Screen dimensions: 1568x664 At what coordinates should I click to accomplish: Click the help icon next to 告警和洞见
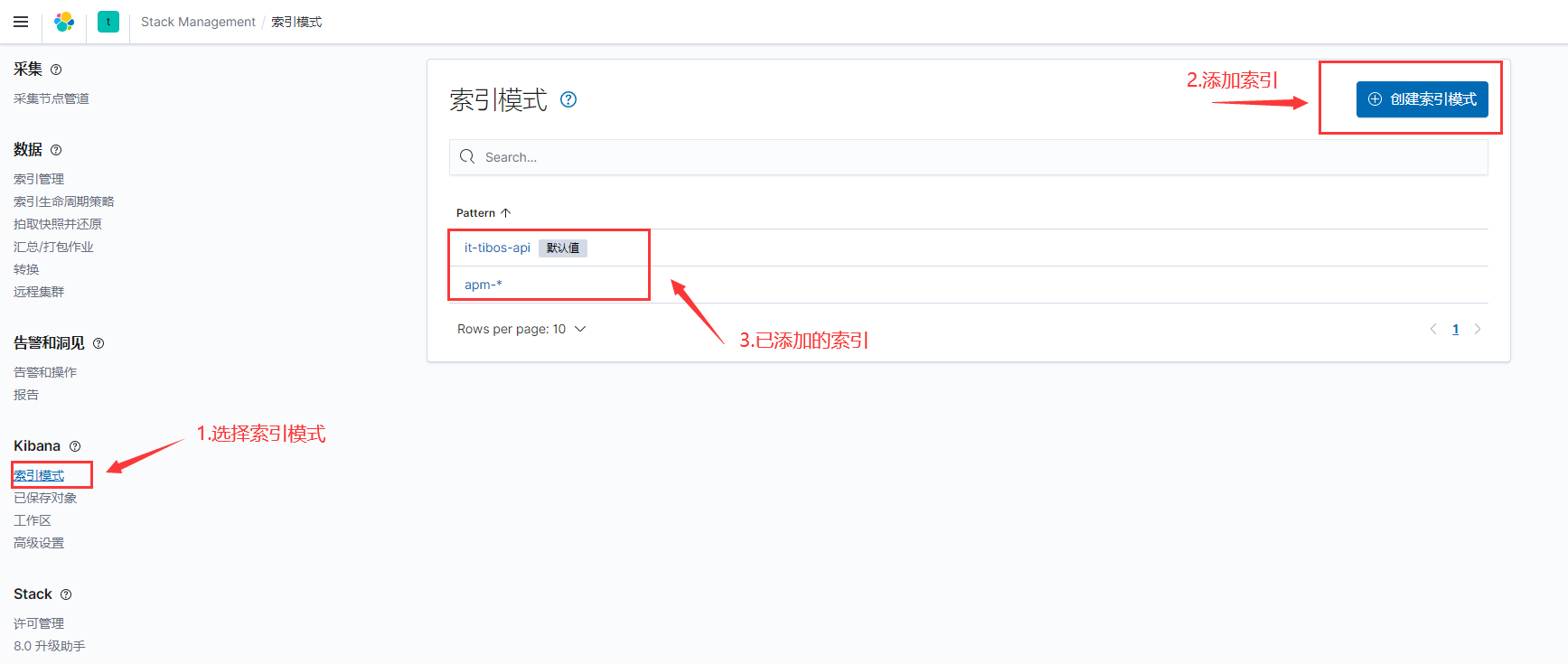coord(99,343)
